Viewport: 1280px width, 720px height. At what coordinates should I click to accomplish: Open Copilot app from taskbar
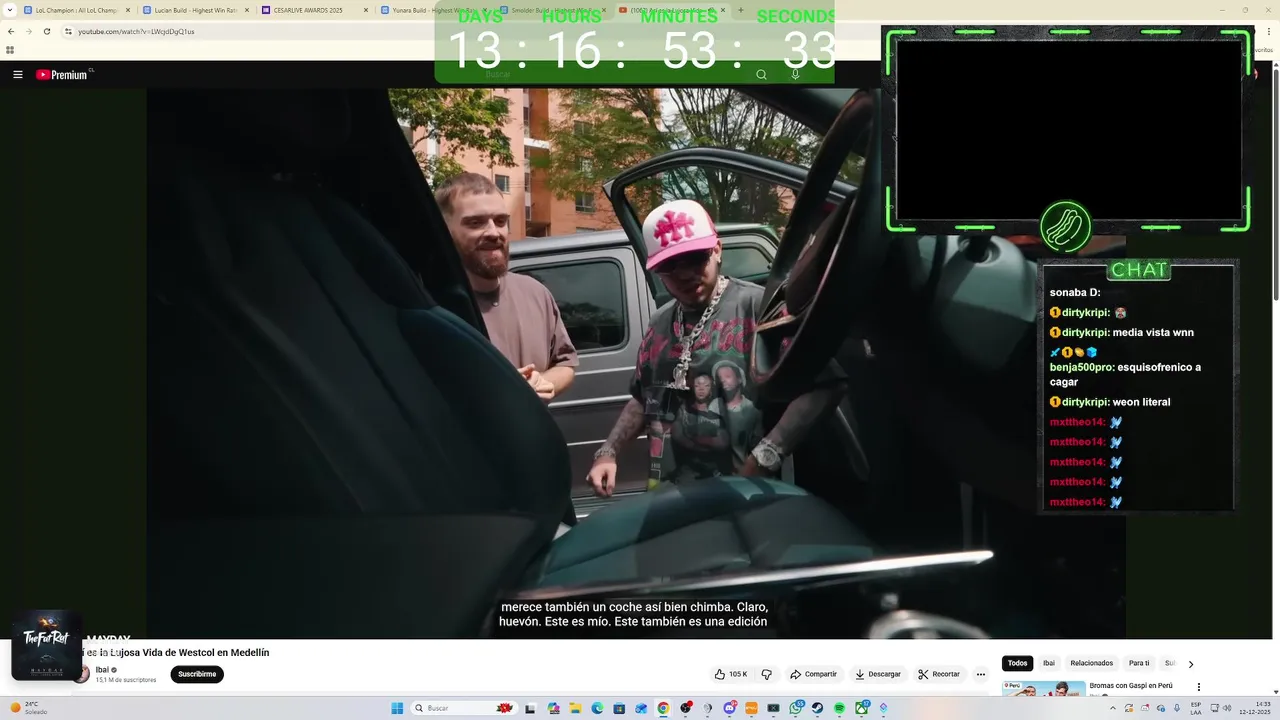point(553,708)
